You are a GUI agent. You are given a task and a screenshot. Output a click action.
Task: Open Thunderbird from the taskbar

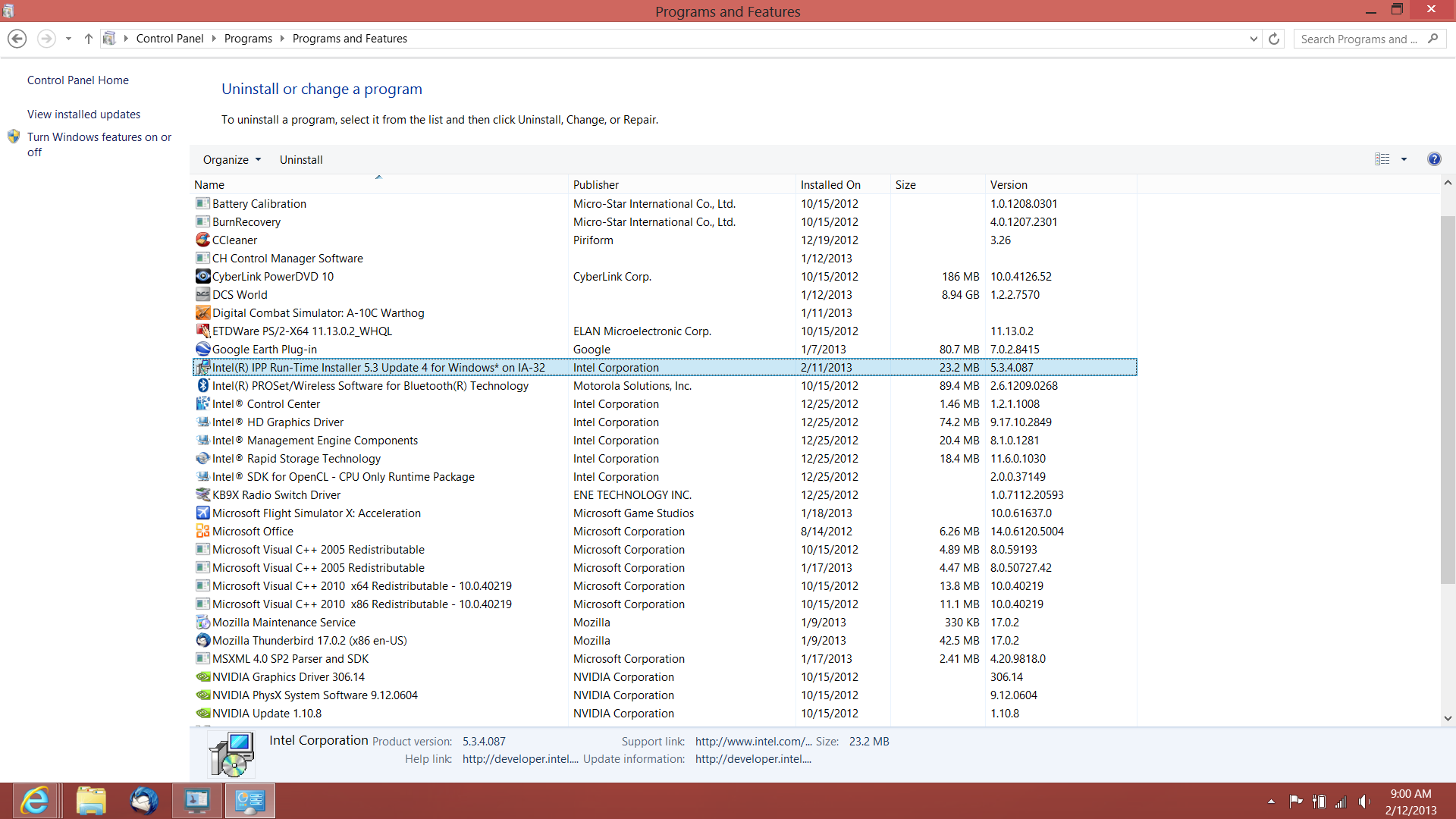point(144,801)
